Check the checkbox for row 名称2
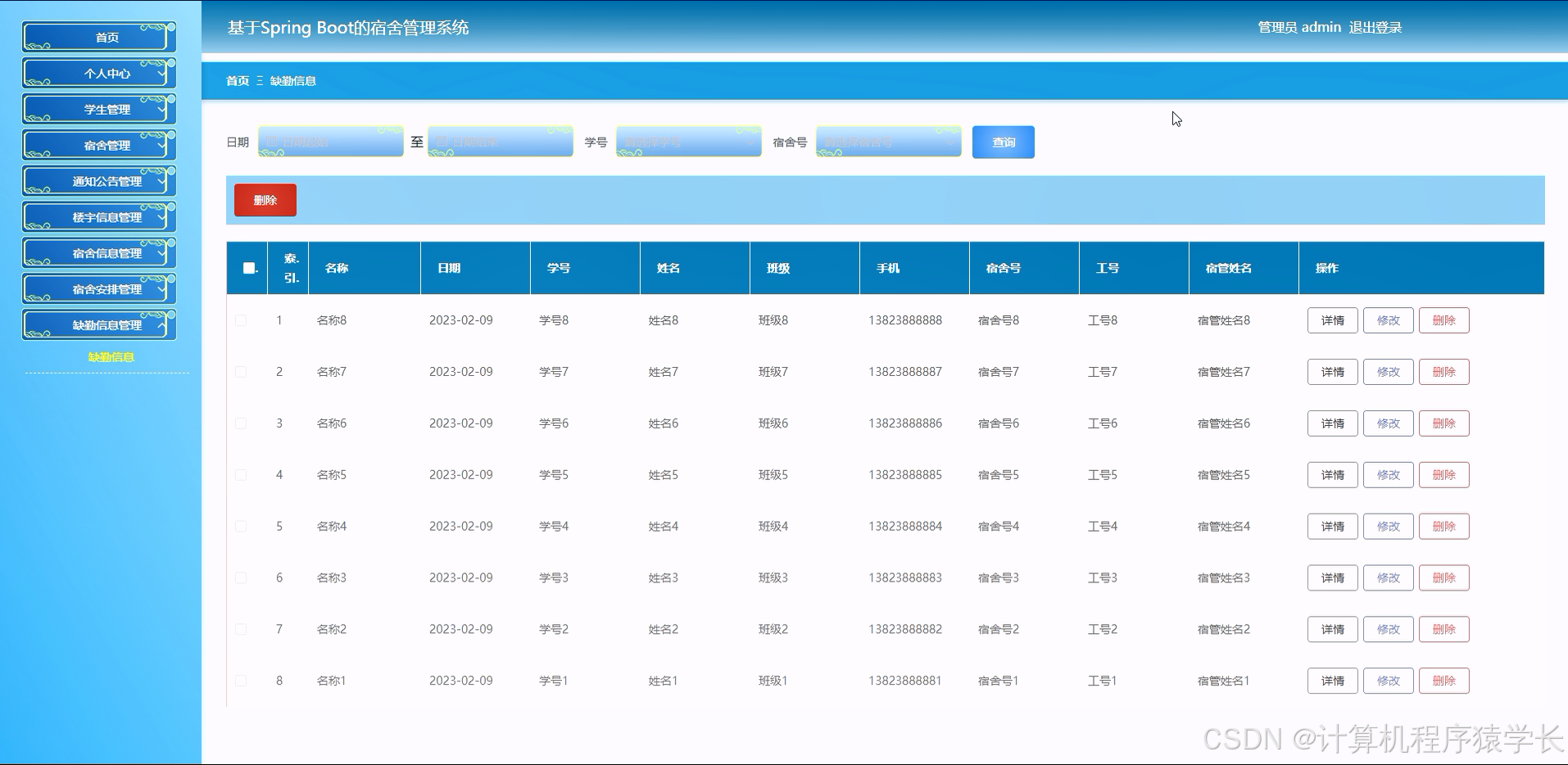The width and height of the screenshot is (1568, 765). 241,630
